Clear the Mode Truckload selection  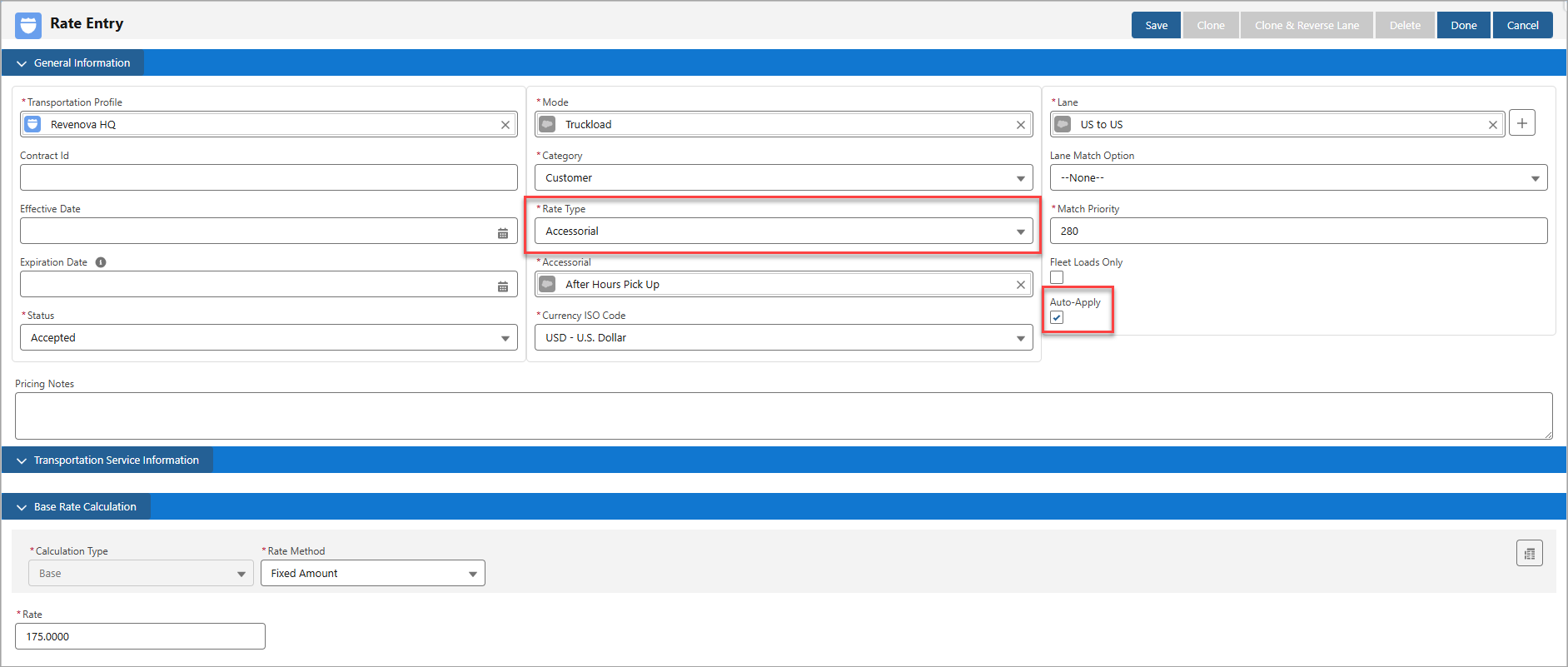pyautogui.click(x=1021, y=125)
